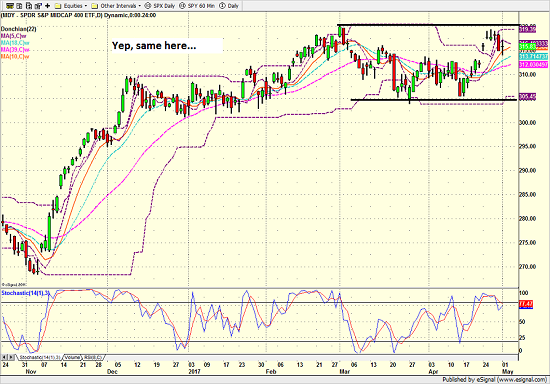Image resolution: width=550 pixels, height=384 pixels.
Task: Switch to the Volume study tab
Action: tap(72, 357)
